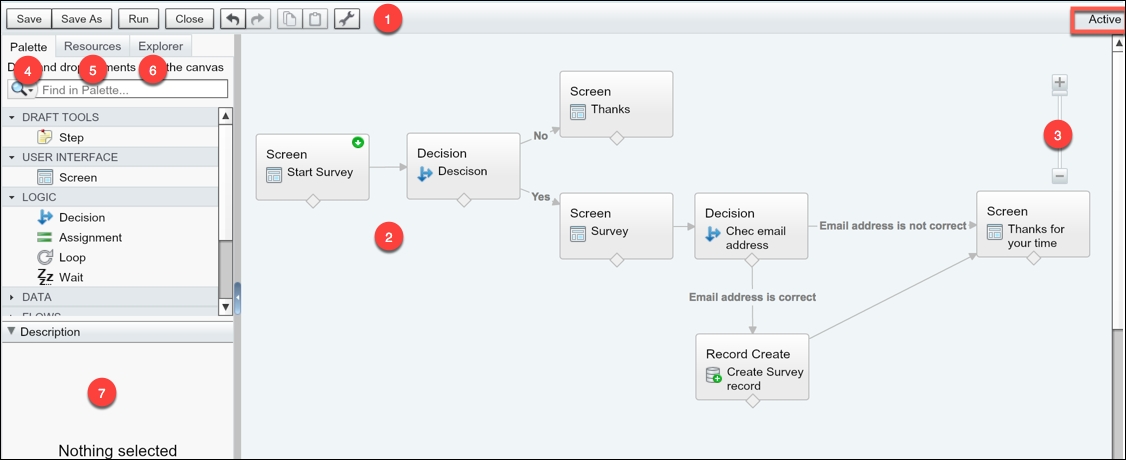Click the canvas scrollbar up arrow

click(1118, 43)
